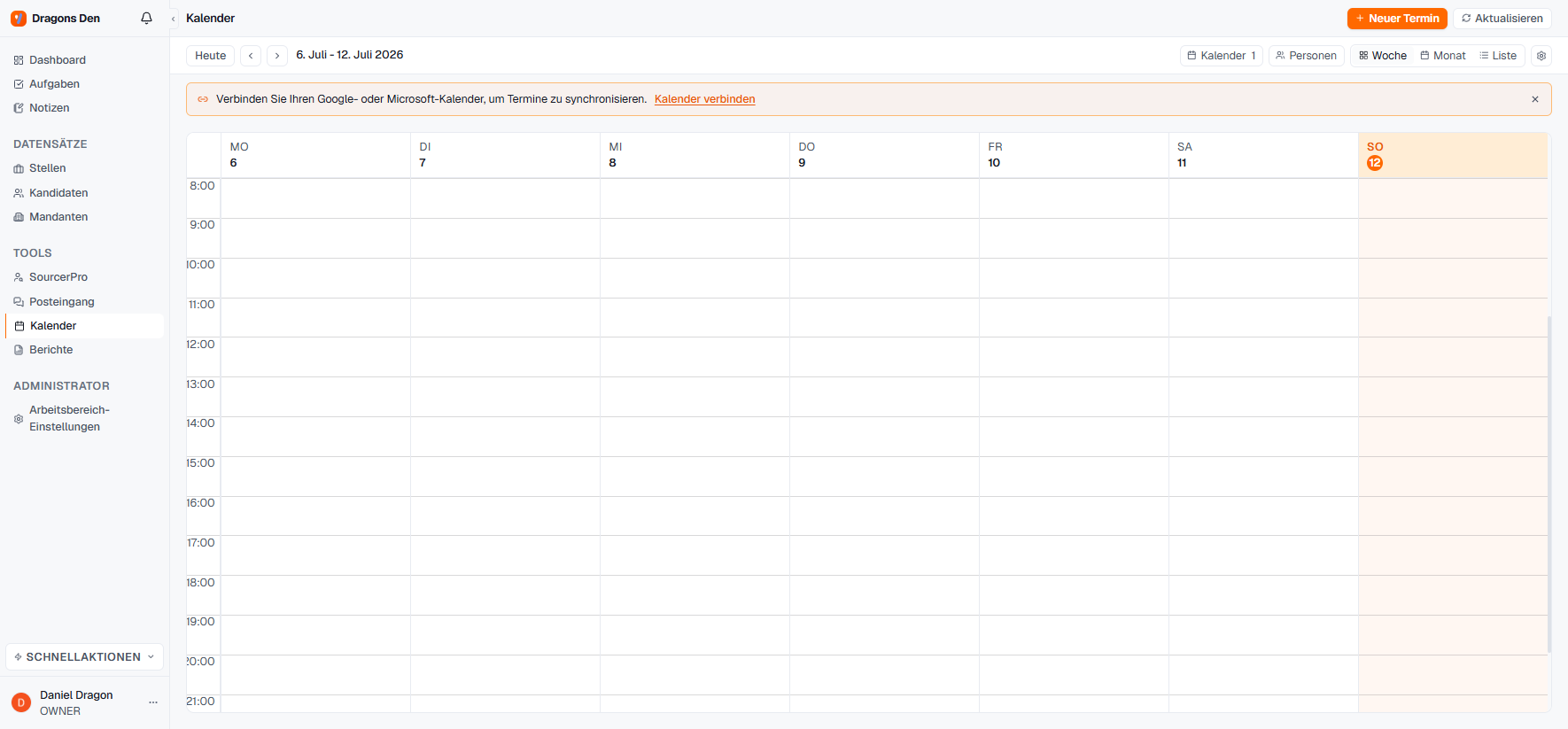The height and width of the screenshot is (729, 1568).
Task: Go to next week
Action: [277, 56]
